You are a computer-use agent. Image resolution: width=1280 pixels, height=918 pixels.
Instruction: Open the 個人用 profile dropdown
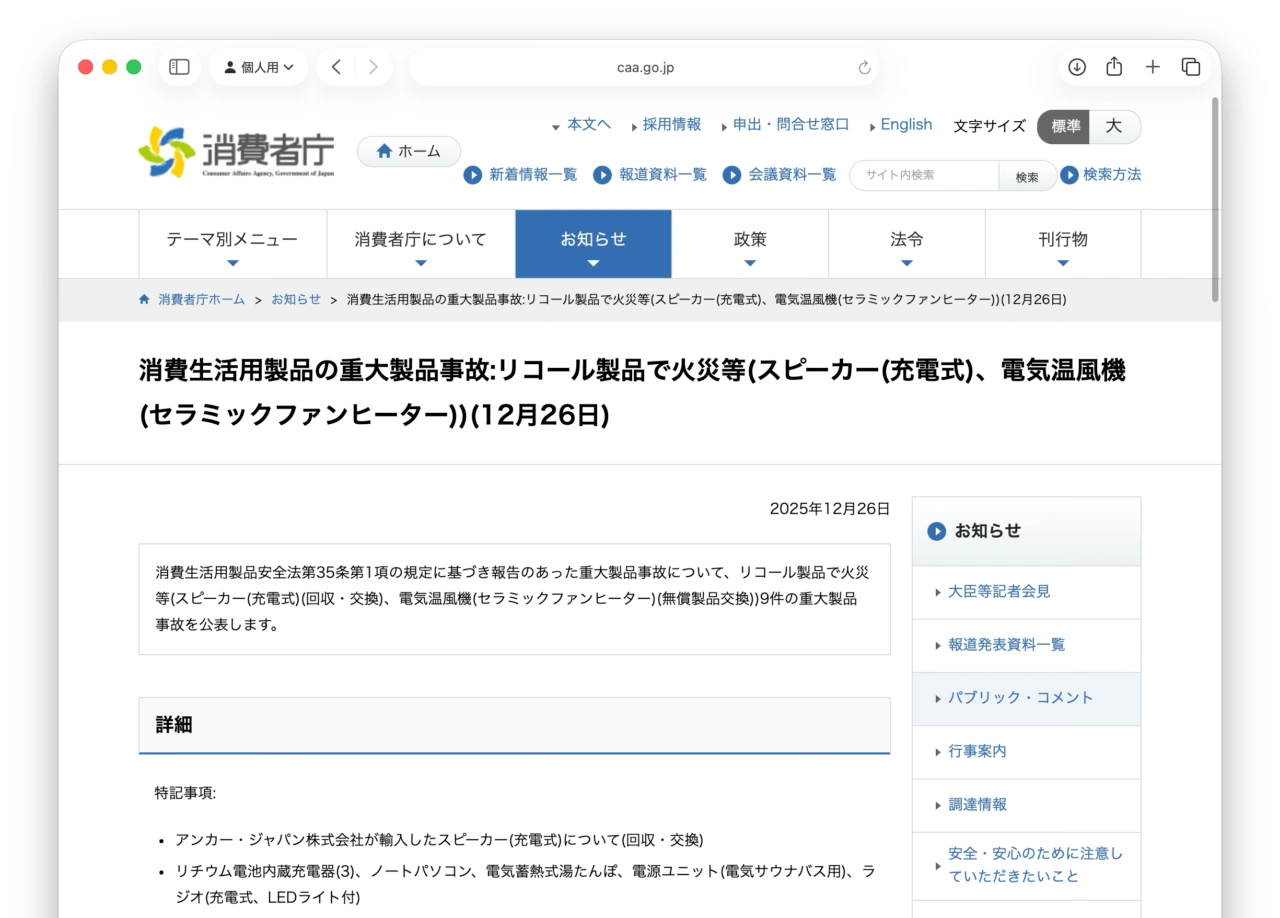(x=258, y=67)
